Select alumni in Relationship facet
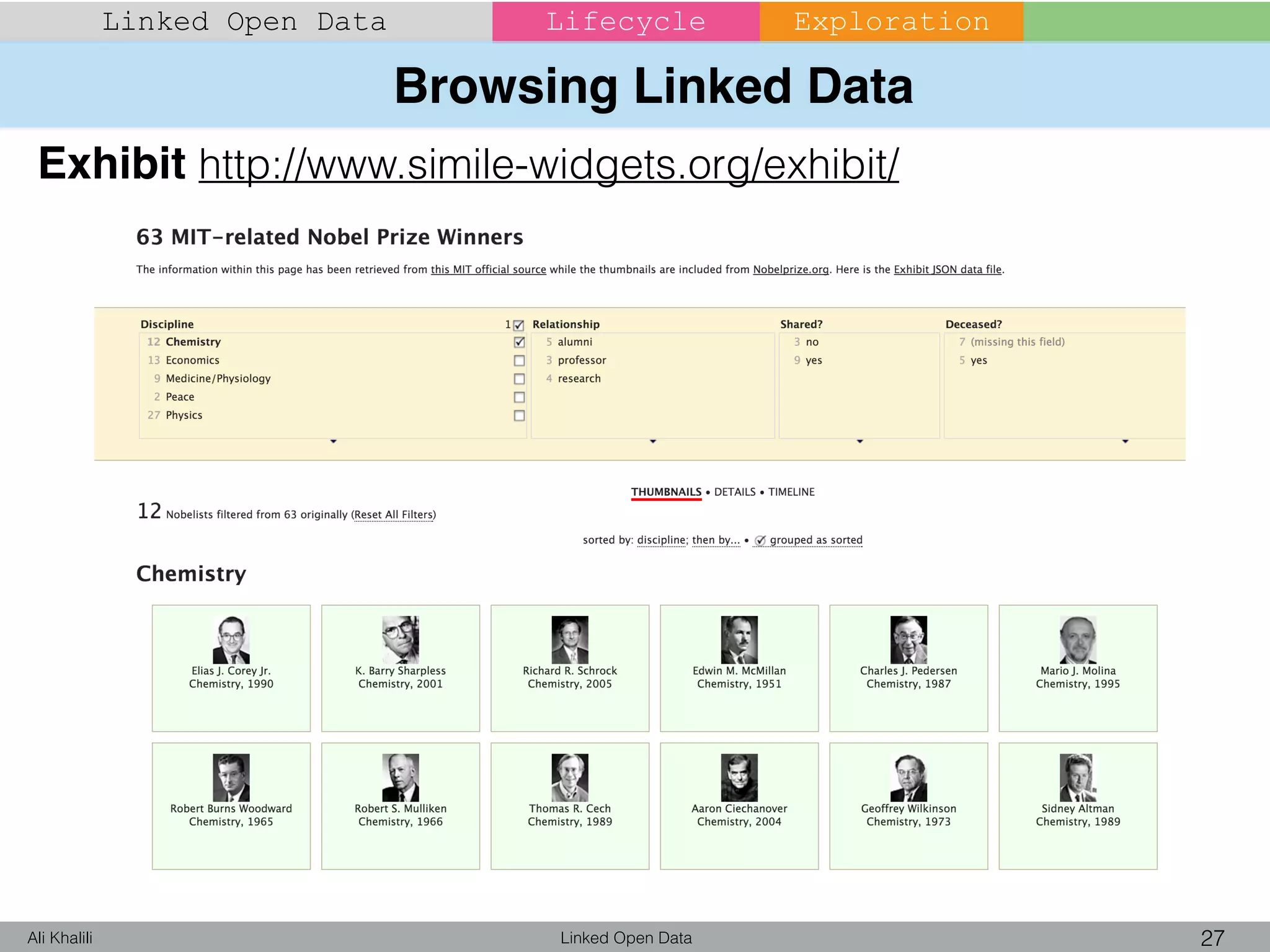 click(x=575, y=342)
